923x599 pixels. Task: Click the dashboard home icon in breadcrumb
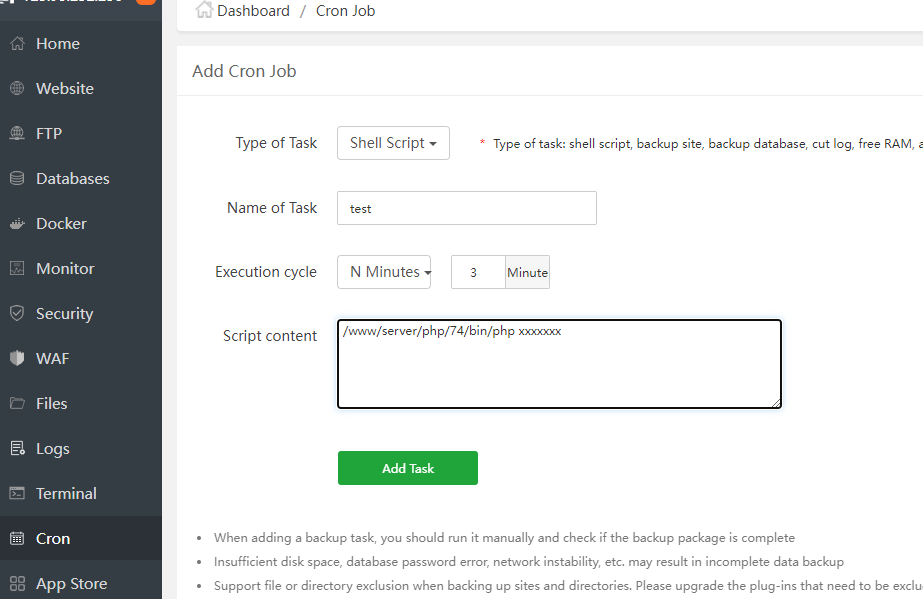(x=204, y=11)
